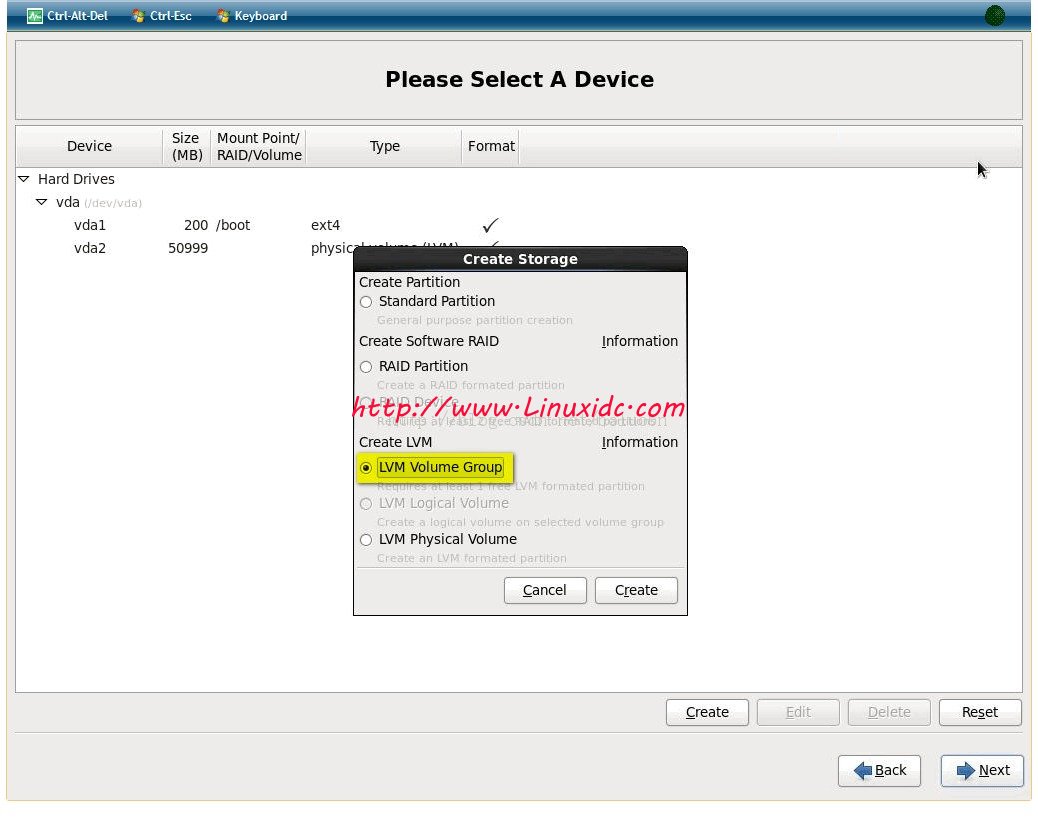
Task: Click Create in Create Storage dialog
Action: click(x=636, y=591)
